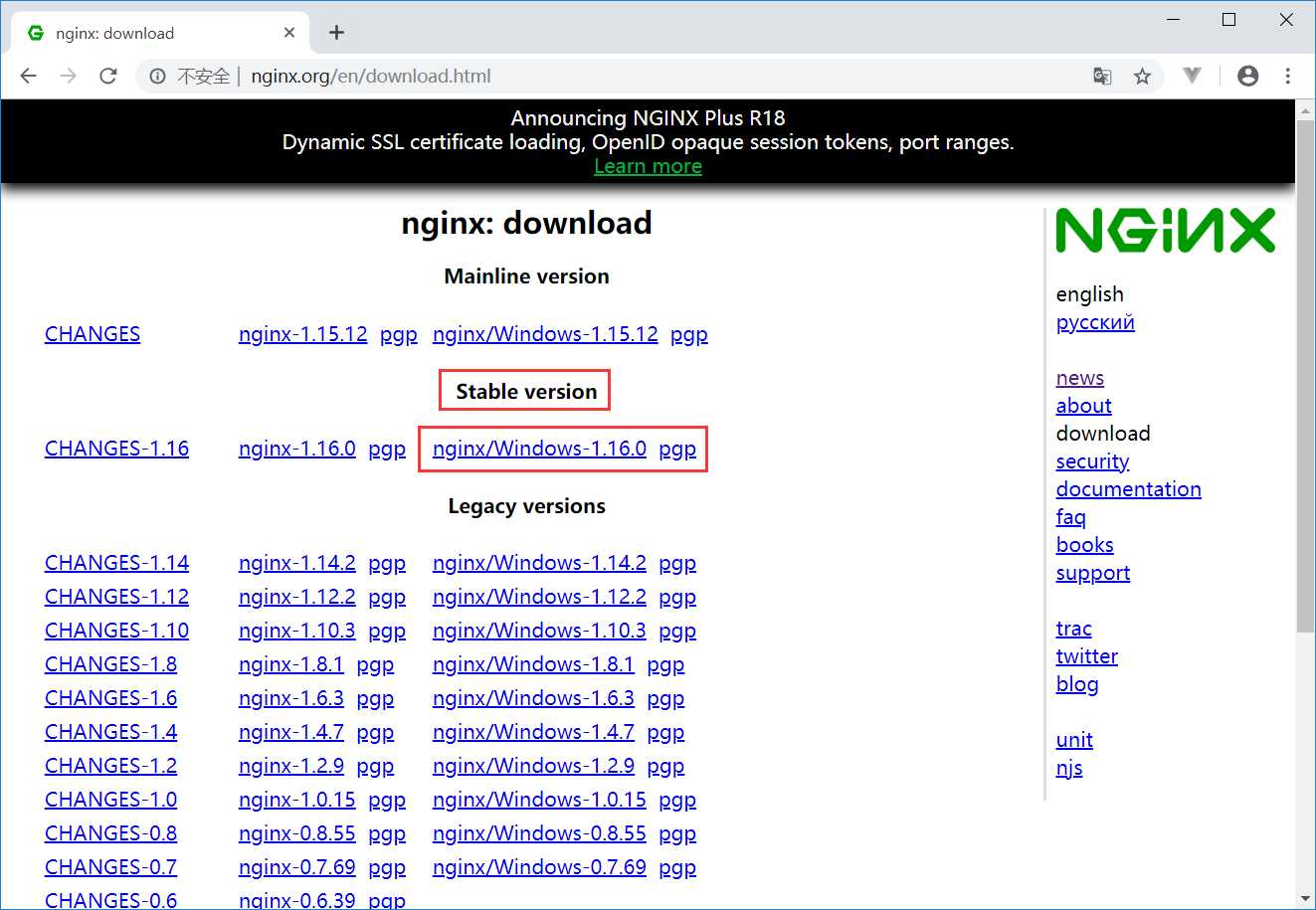The height and width of the screenshot is (910, 1316).
Task: Open CHANGES-1.4 link
Action: pos(110,732)
